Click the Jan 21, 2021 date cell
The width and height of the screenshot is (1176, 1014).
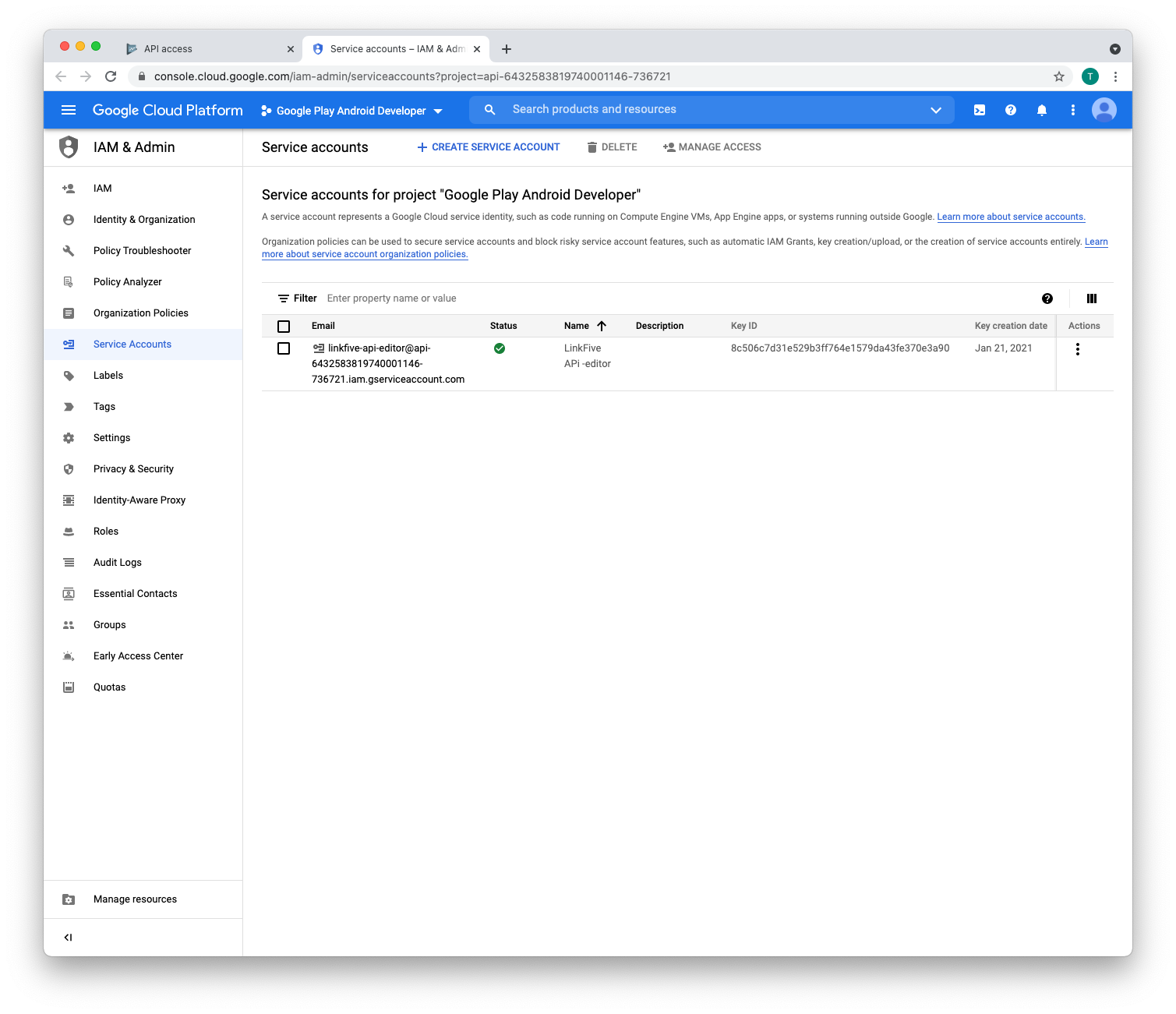pos(1004,348)
